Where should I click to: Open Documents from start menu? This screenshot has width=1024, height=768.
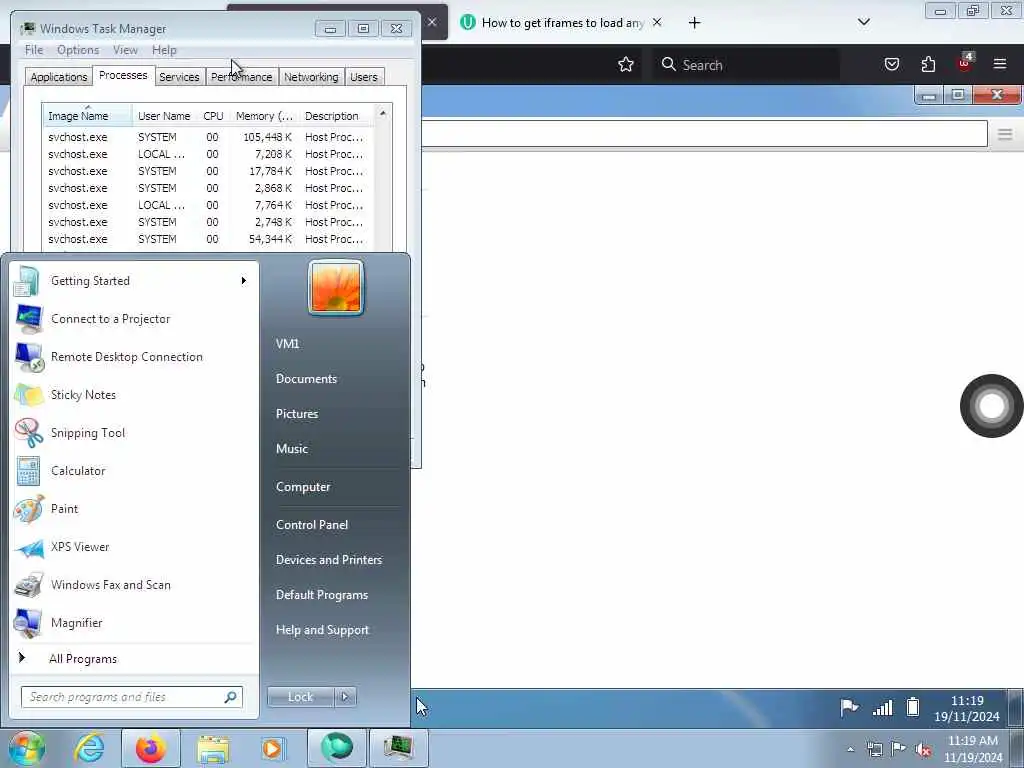pyautogui.click(x=306, y=379)
